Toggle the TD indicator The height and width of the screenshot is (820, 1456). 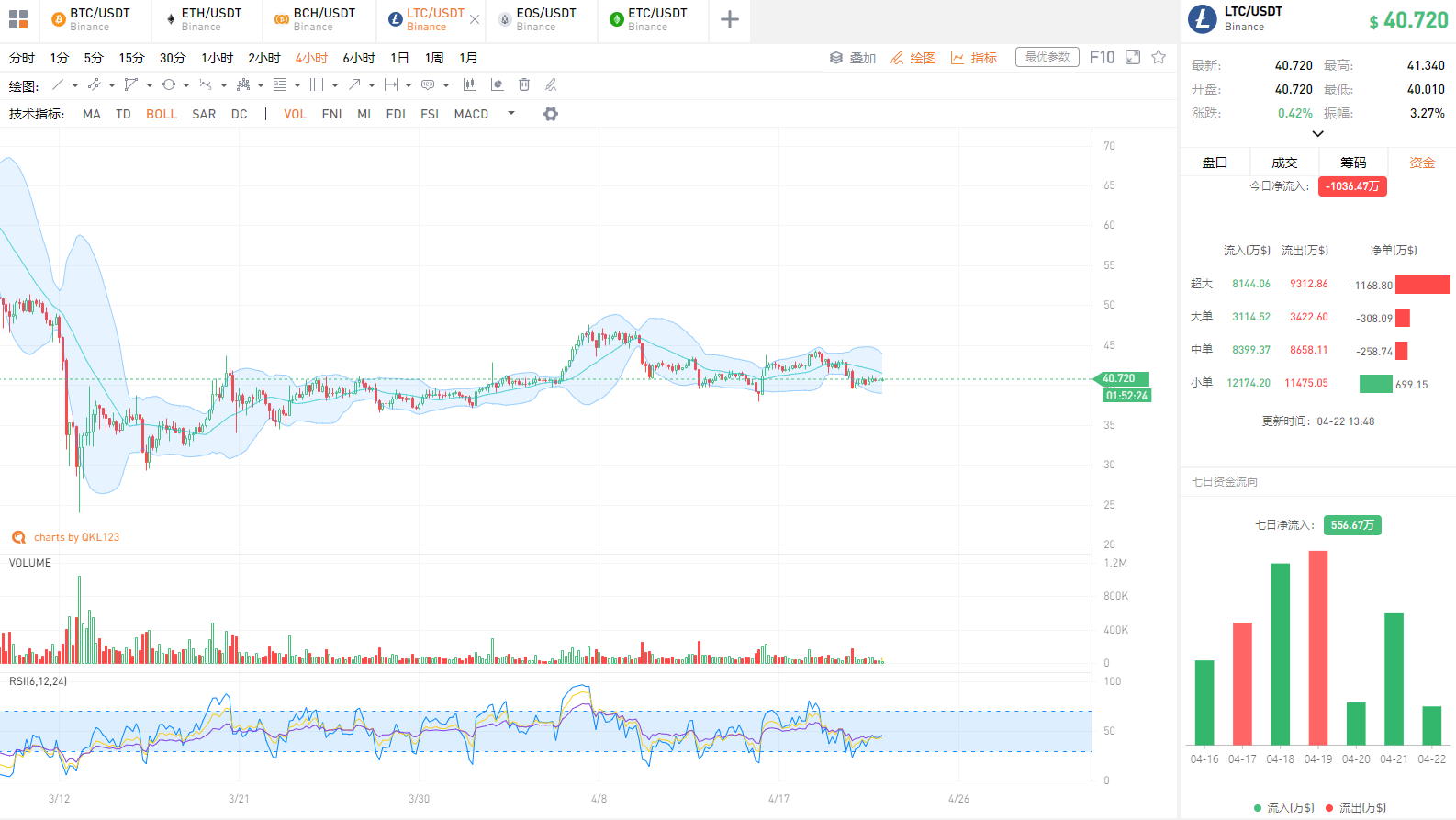tap(123, 114)
